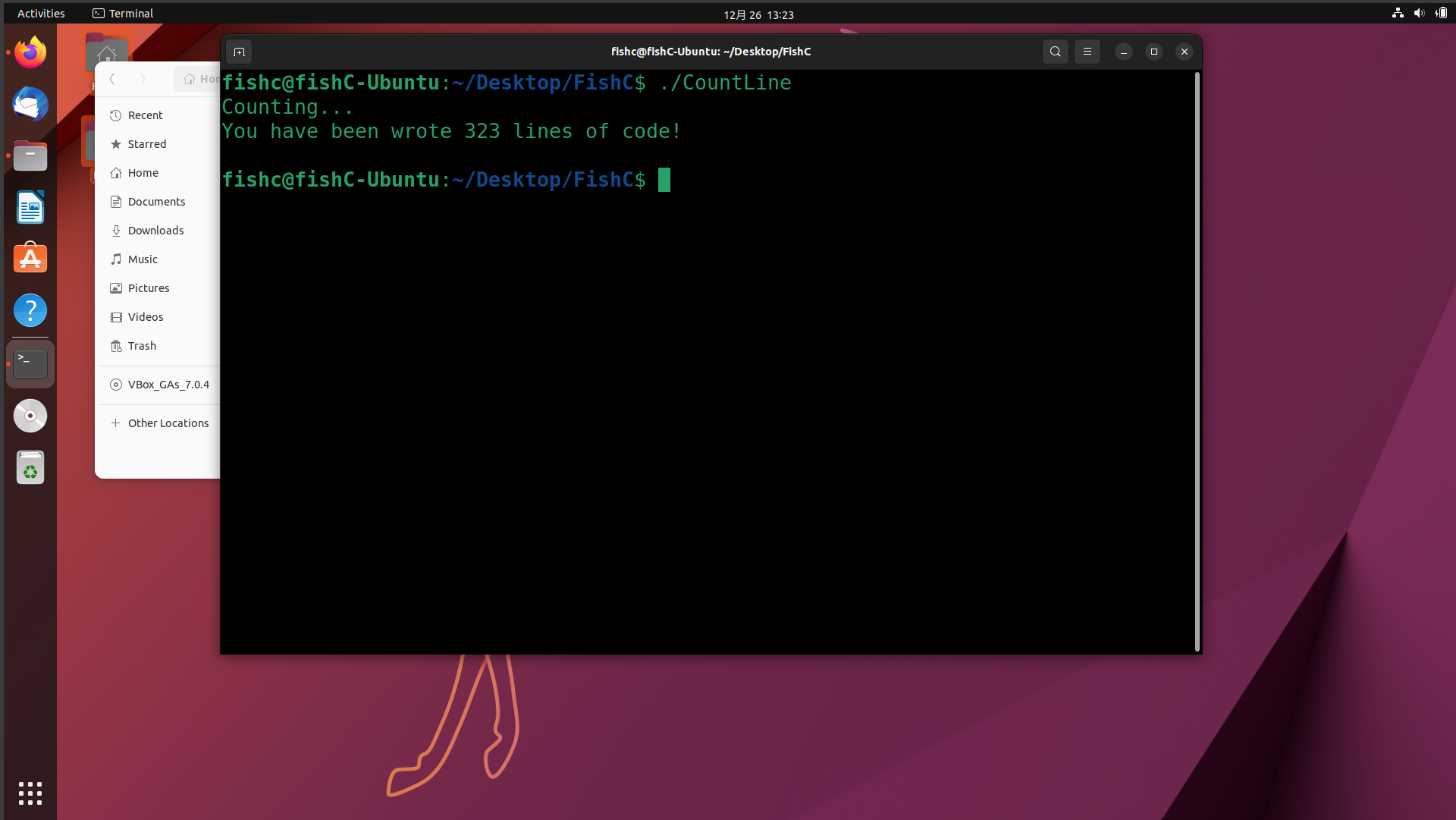Show Applications grid at dock bottom

point(30,793)
